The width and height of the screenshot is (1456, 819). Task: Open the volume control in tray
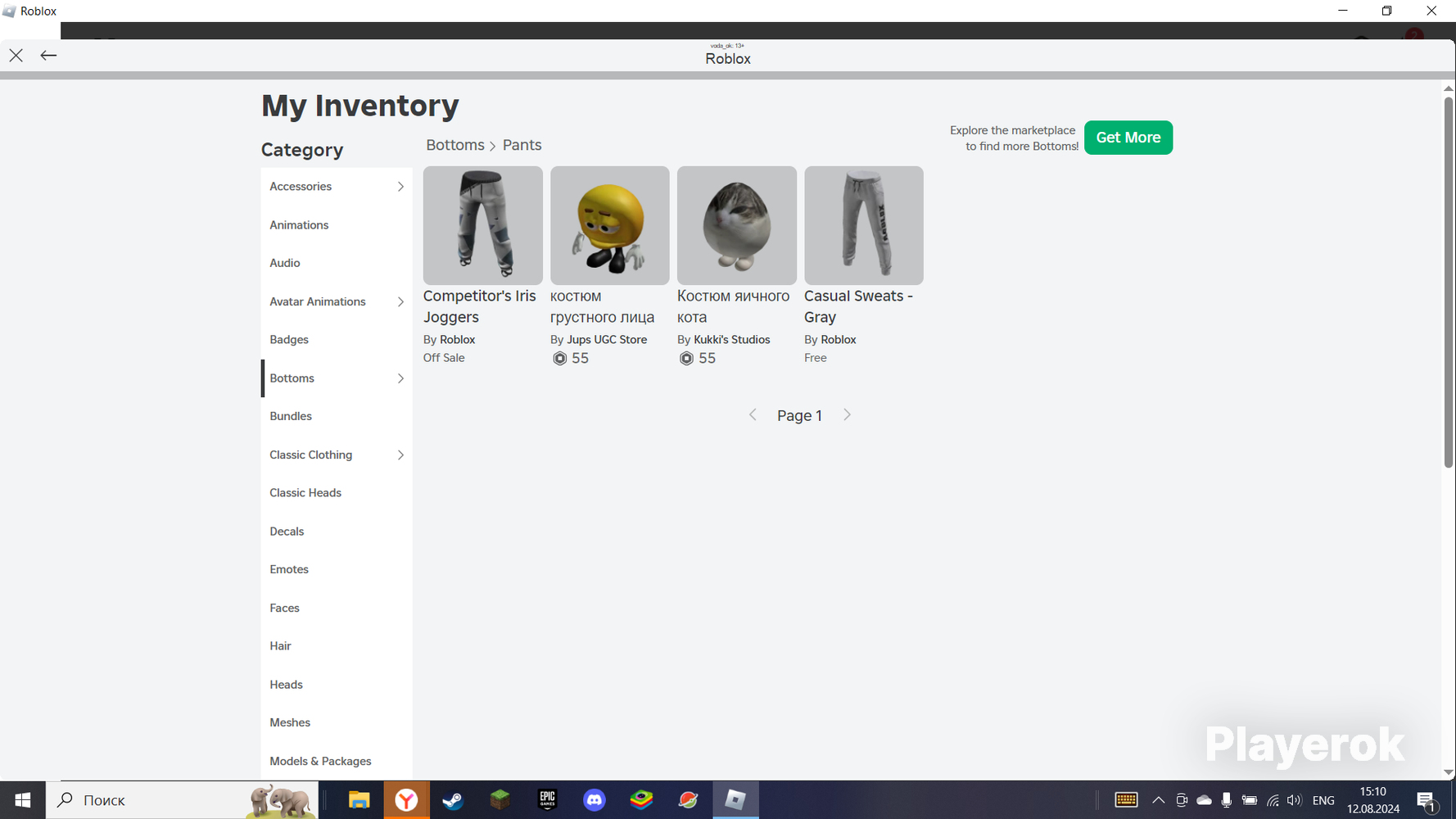click(1294, 800)
